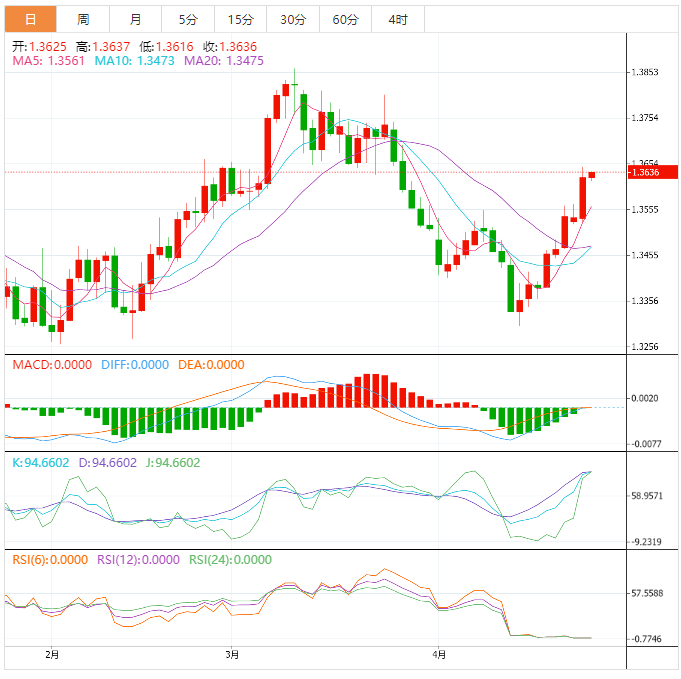Click the RSI(24):0.0000 label
The height and width of the screenshot is (679, 681).
point(231,560)
